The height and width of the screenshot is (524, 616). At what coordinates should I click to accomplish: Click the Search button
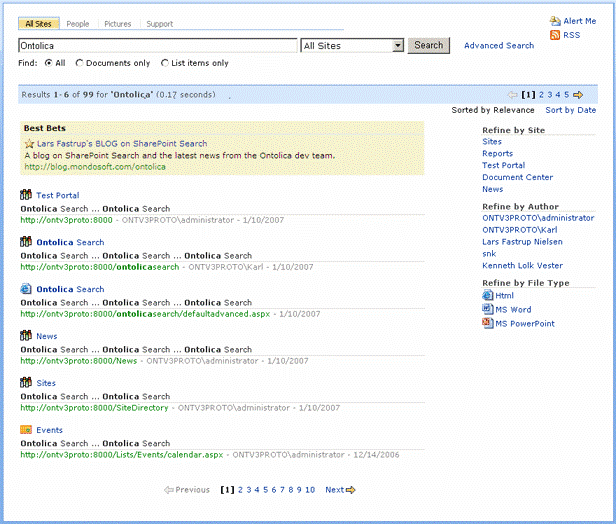click(x=429, y=46)
